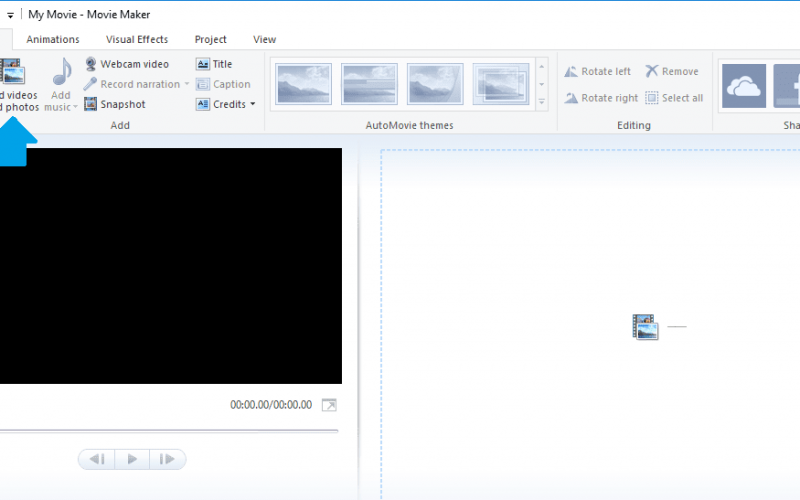The image size is (800, 500).
Task: Take a Snapshot of the preview
Action: coord(115,104)
